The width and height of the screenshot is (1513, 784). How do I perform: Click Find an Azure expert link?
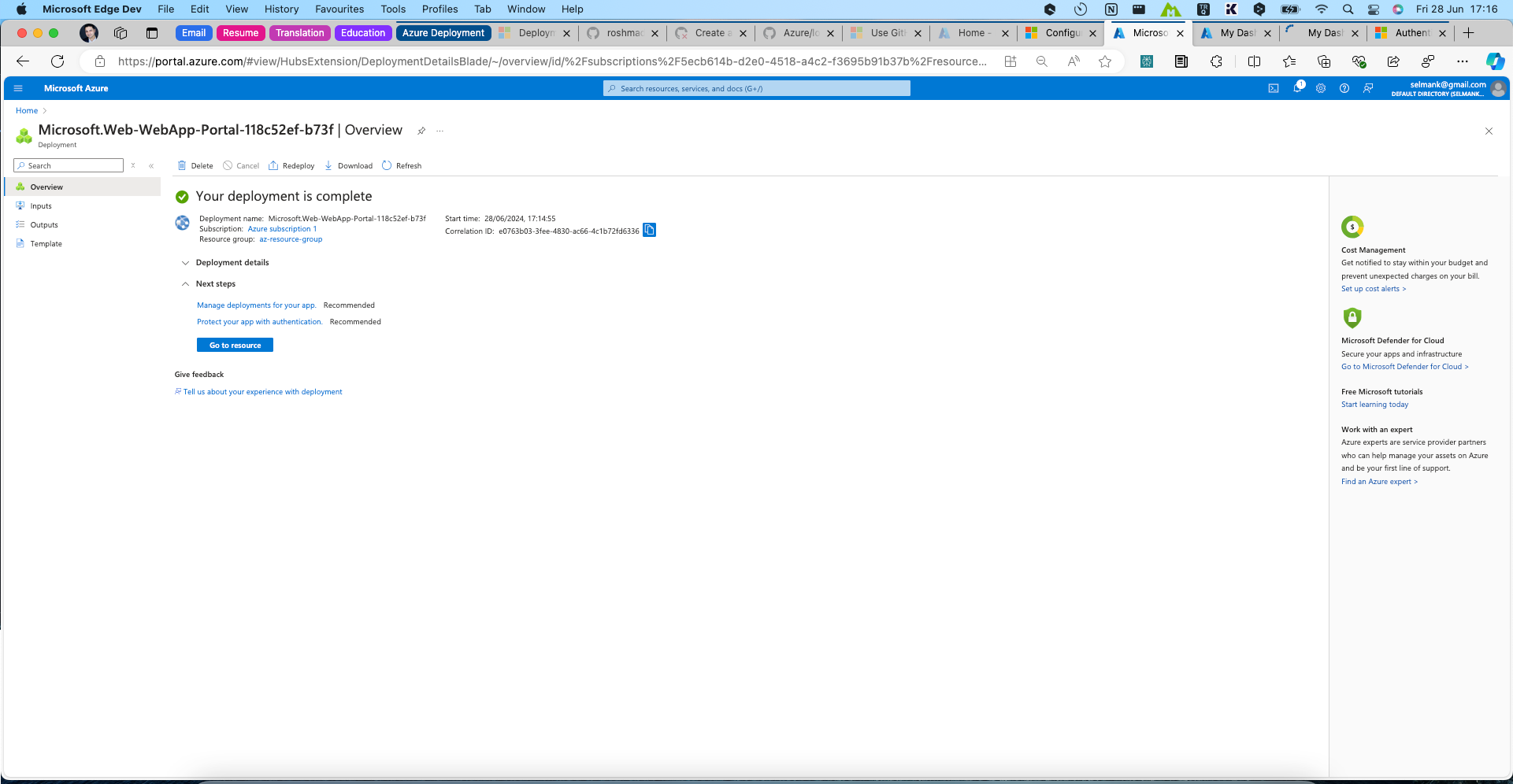pyautogui.click(x=1380, y=482)
